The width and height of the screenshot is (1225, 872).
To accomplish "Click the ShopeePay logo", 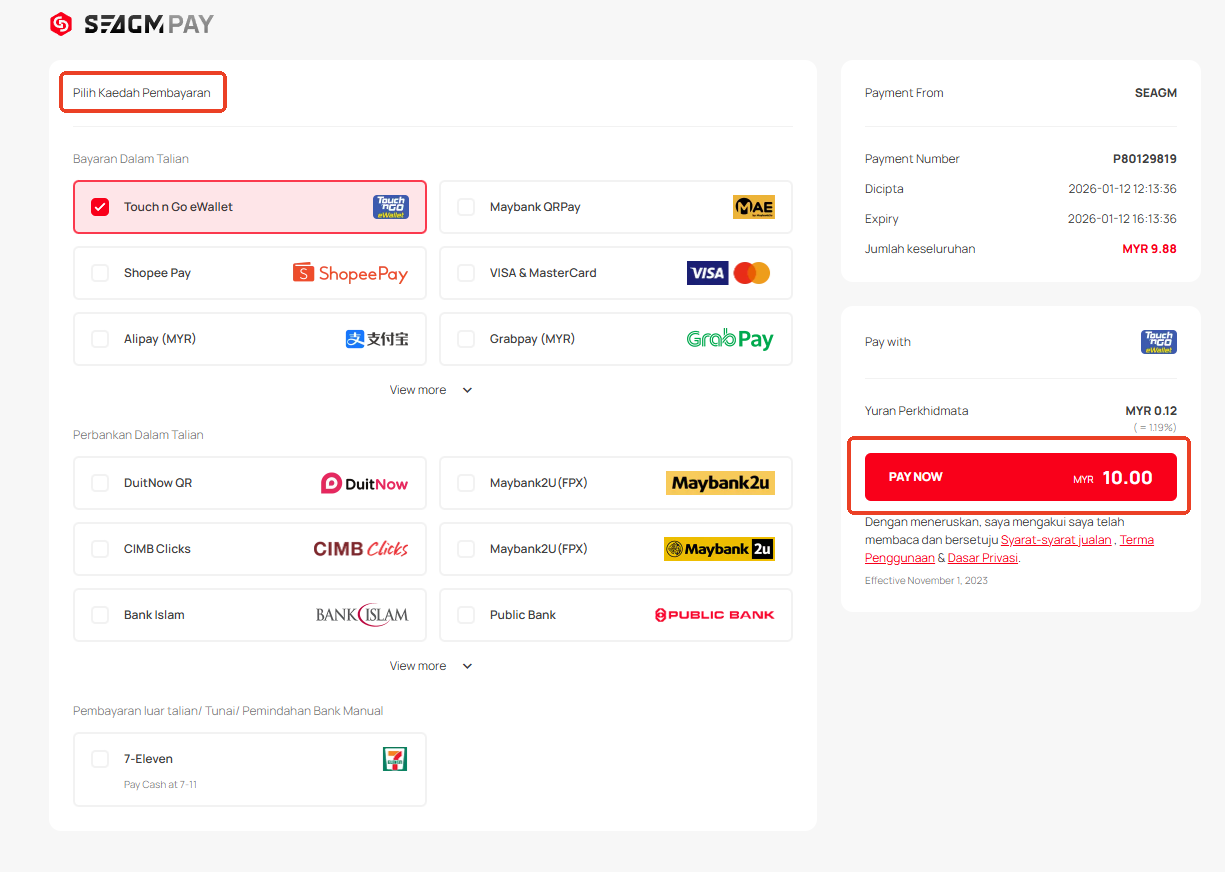I will coord(350,273).
